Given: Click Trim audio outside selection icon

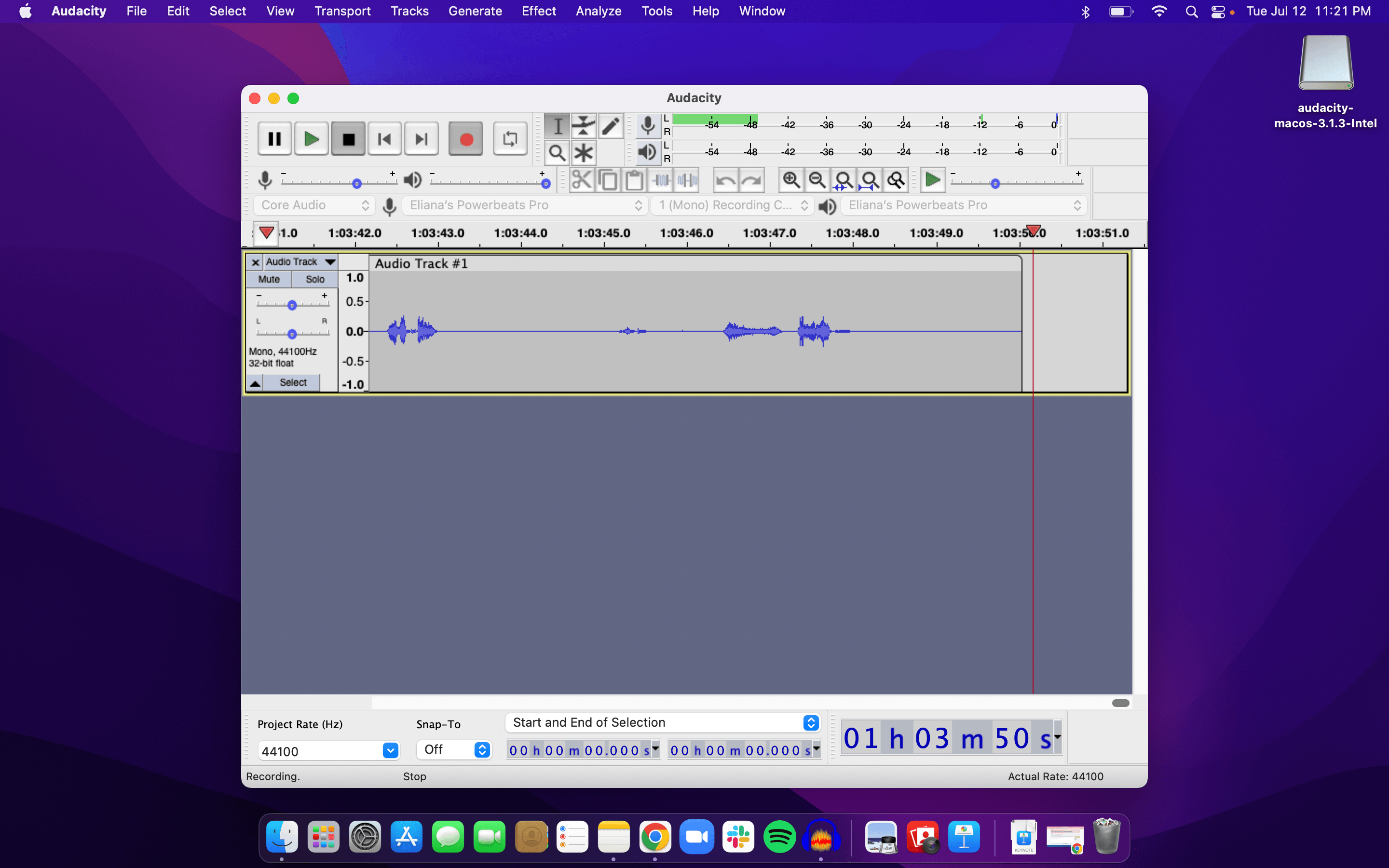Looking at the screenshot, I should coord(661,180).
